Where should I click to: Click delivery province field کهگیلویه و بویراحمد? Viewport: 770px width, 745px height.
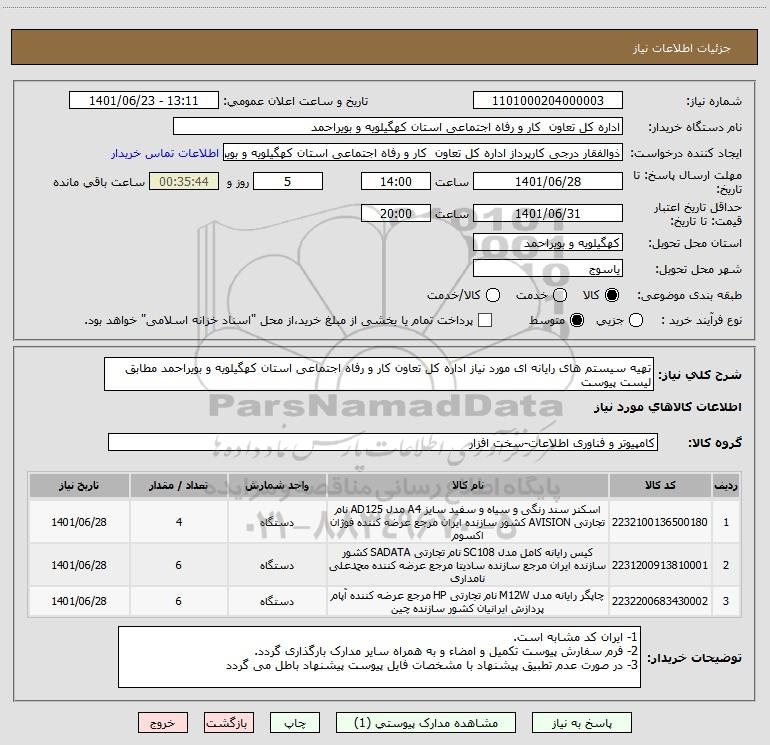(548, 243)
